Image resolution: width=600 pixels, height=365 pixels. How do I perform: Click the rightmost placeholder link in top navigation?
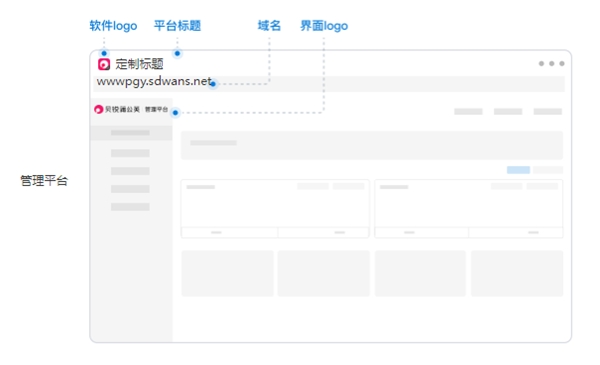click(548, 111)
